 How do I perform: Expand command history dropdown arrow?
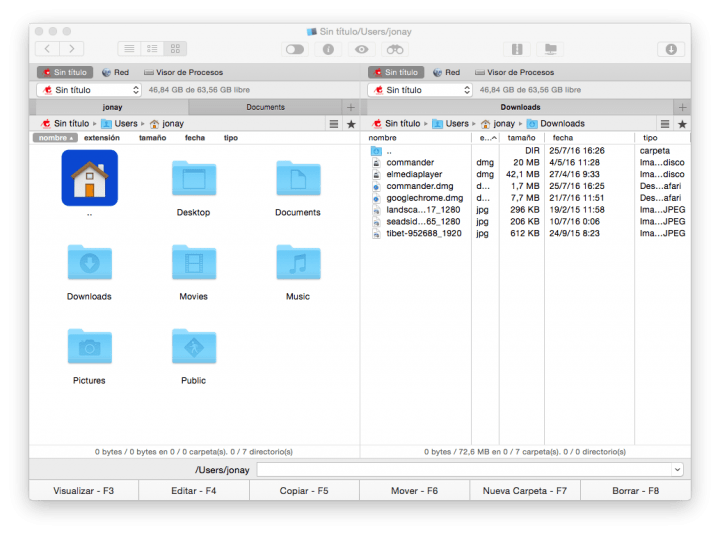pyautogui.click(x=677, y=470)
